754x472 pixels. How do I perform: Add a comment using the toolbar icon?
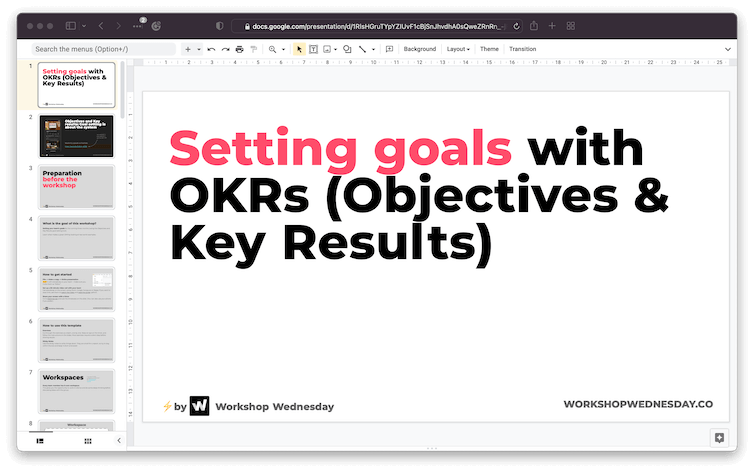pyautogui.click(x=389, y=49)
